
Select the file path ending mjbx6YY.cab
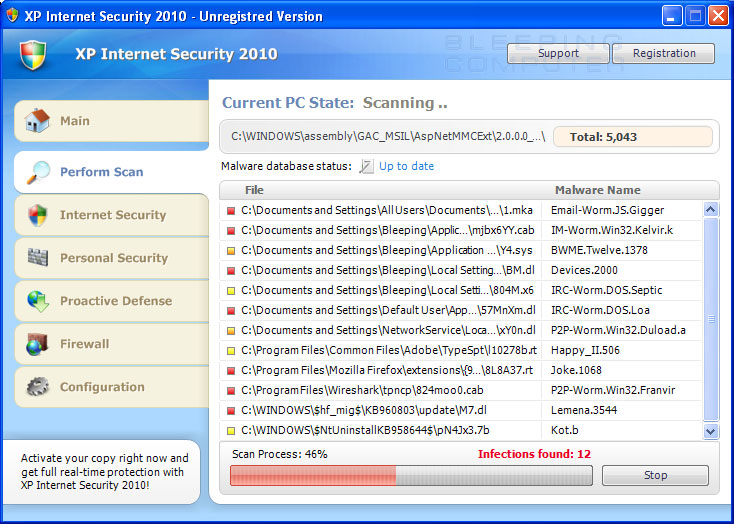[388, 231]
